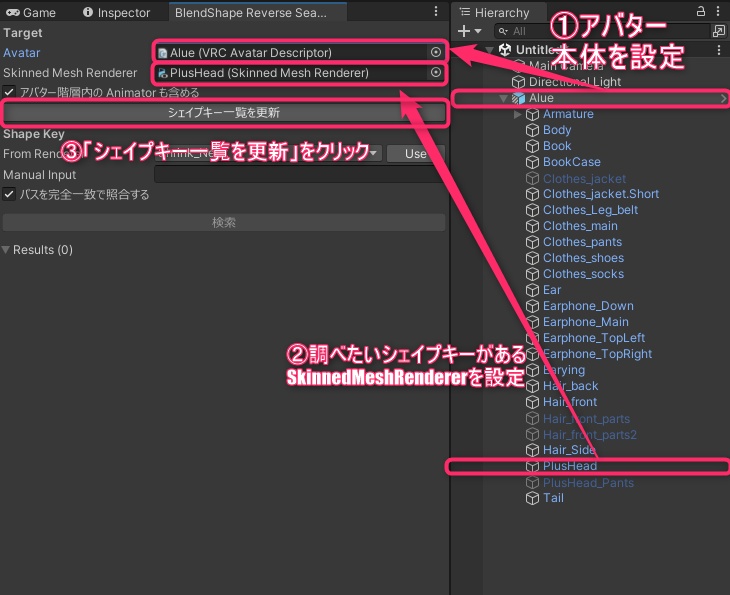The height and width of the screenshot is (595, 730).
Task: Collapse the Untitled scene foldout arrow
Action: click(489, 49)
